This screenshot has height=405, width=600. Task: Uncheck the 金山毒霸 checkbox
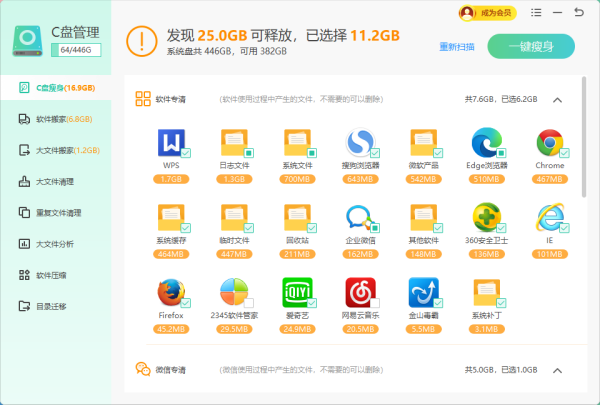tap(438, 303)
